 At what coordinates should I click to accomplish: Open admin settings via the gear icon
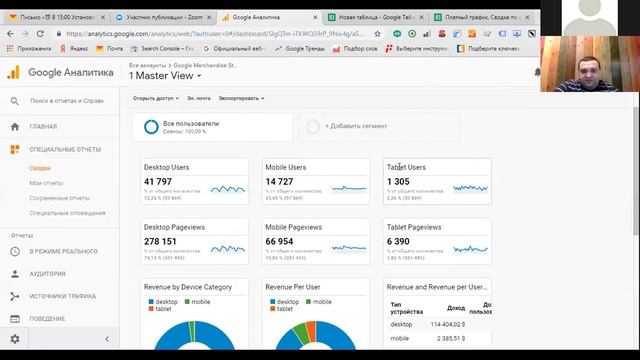click(x=15, y=339)
